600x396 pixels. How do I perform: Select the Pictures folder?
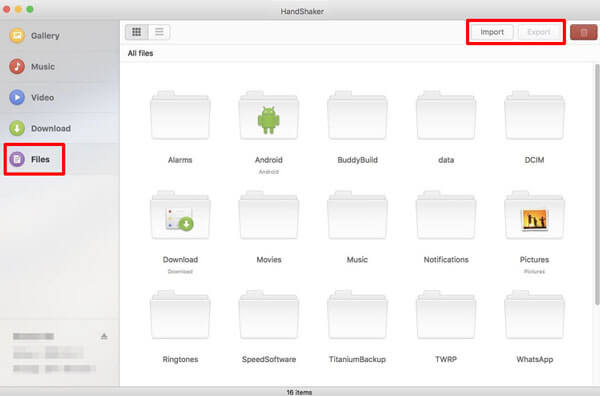click(x=534, y=215)
